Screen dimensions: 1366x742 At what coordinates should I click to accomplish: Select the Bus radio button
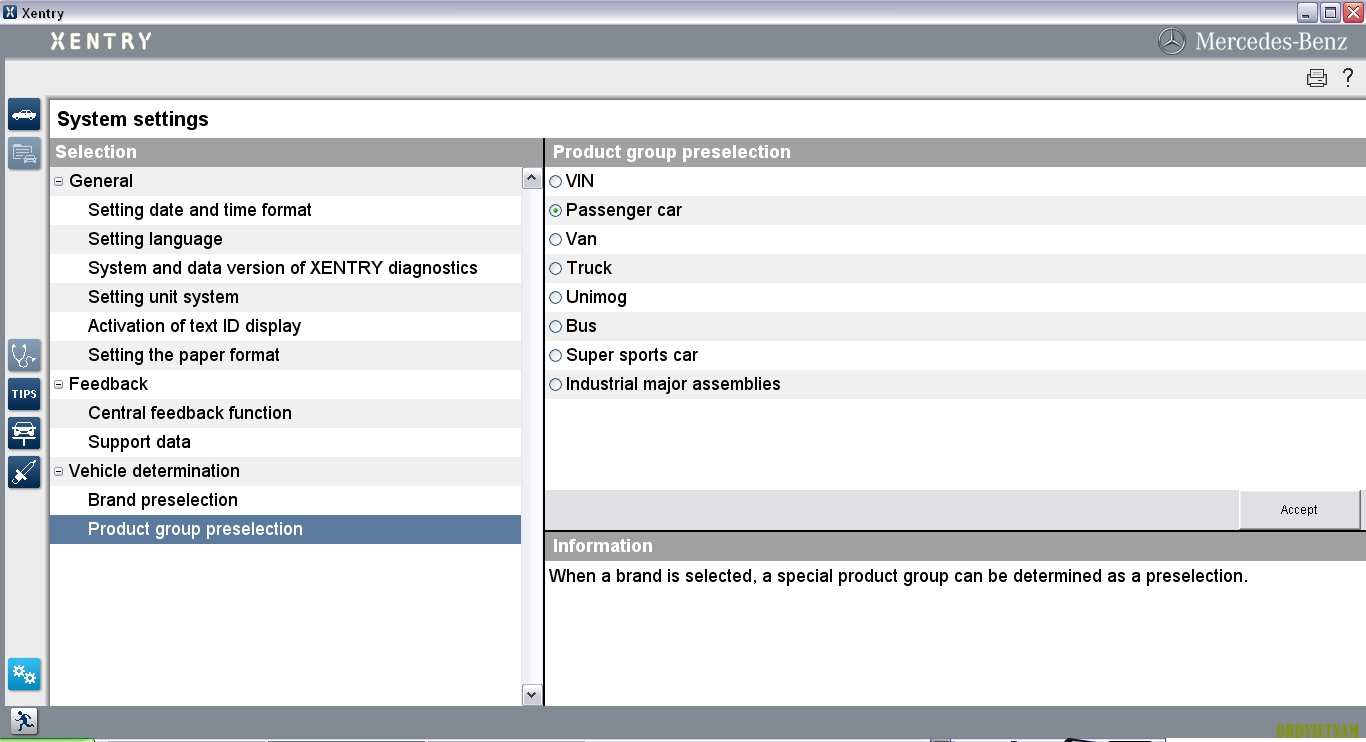pos(556,327)
